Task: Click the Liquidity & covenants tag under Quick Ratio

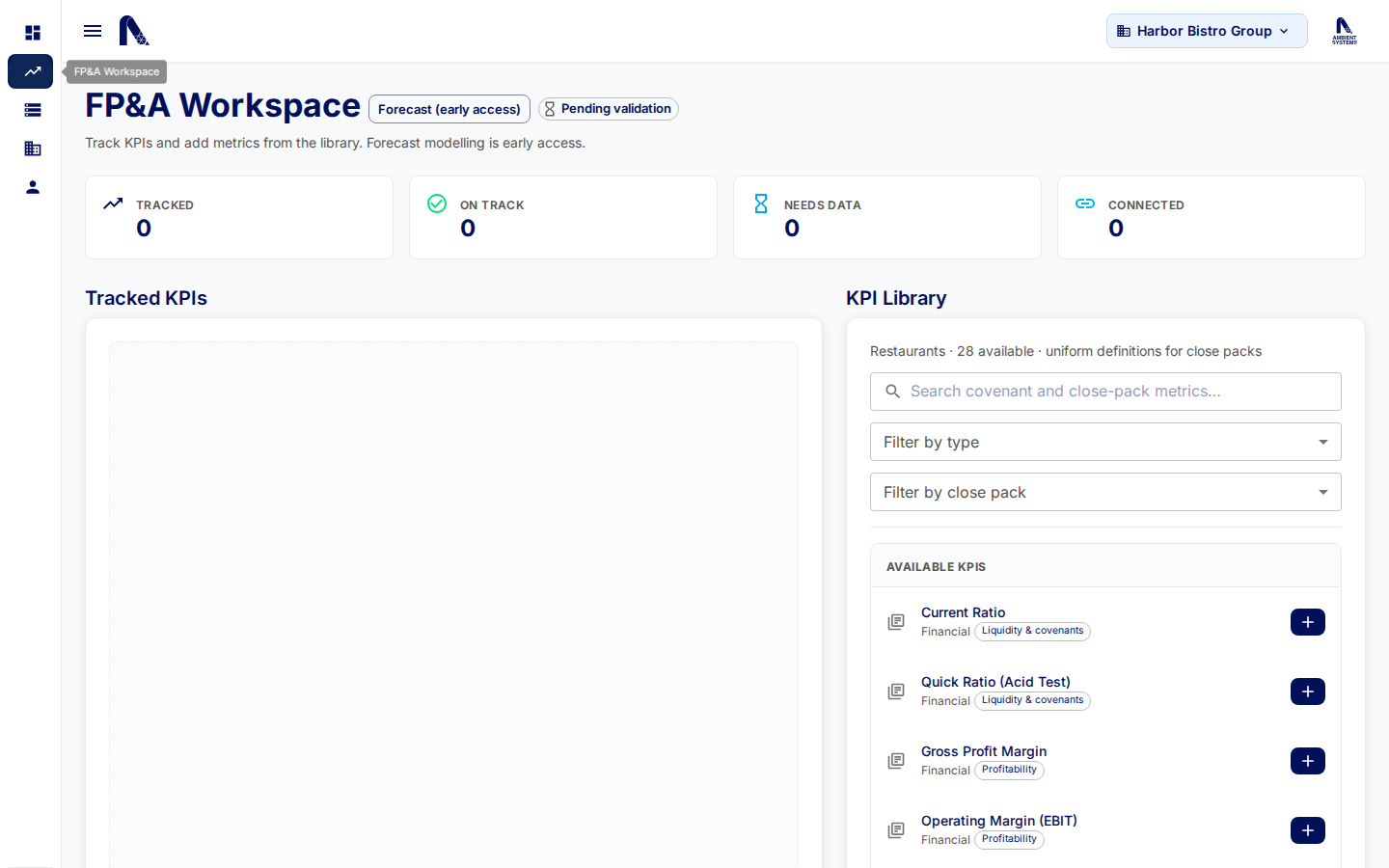Action: pos(1032,700)
